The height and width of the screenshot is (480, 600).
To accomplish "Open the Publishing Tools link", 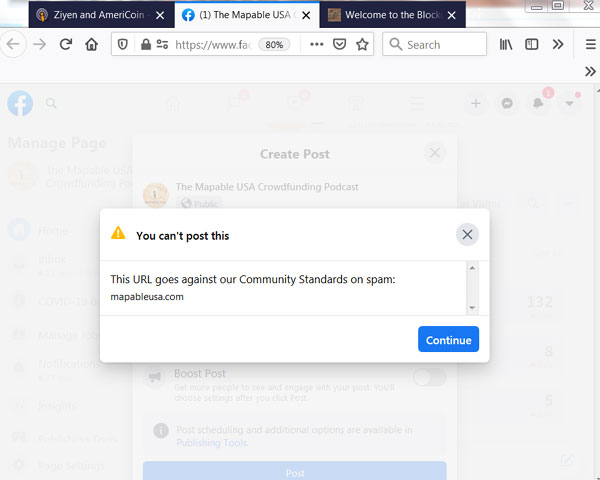I will coord(212,443).
